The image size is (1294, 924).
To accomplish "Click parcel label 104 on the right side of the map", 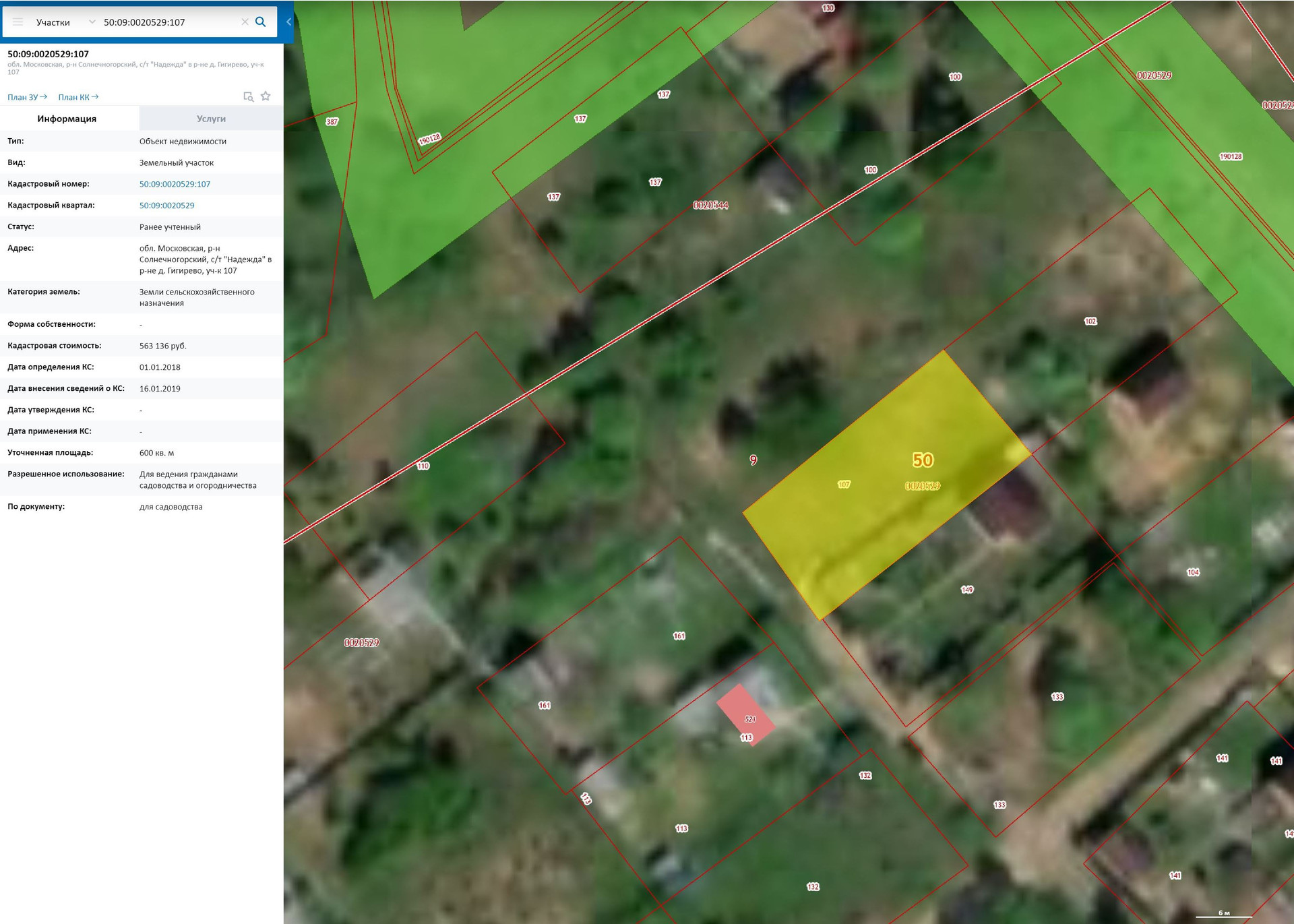I will pos(1193,573).
